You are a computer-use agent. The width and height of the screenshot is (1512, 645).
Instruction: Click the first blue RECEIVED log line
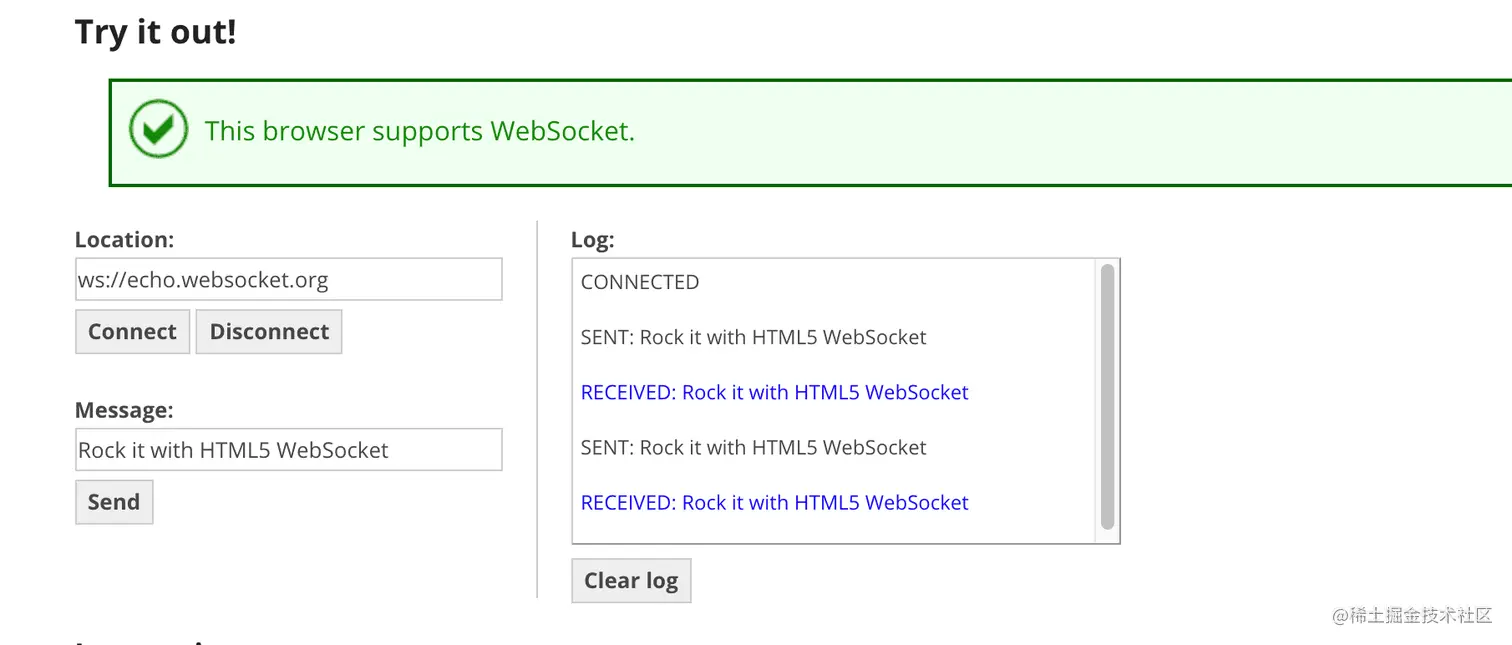774,392
